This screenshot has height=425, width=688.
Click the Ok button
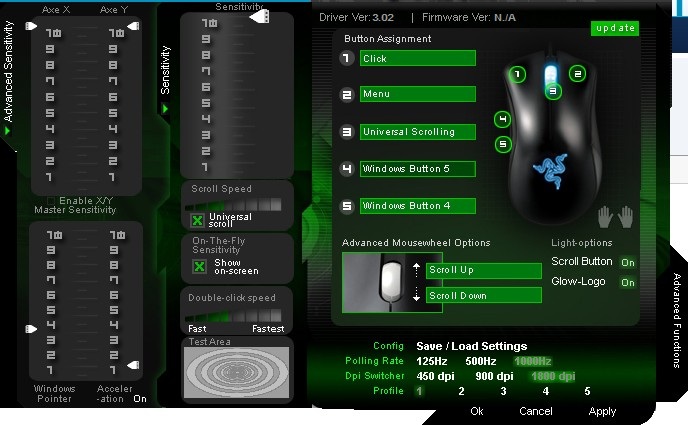point(477,411)
